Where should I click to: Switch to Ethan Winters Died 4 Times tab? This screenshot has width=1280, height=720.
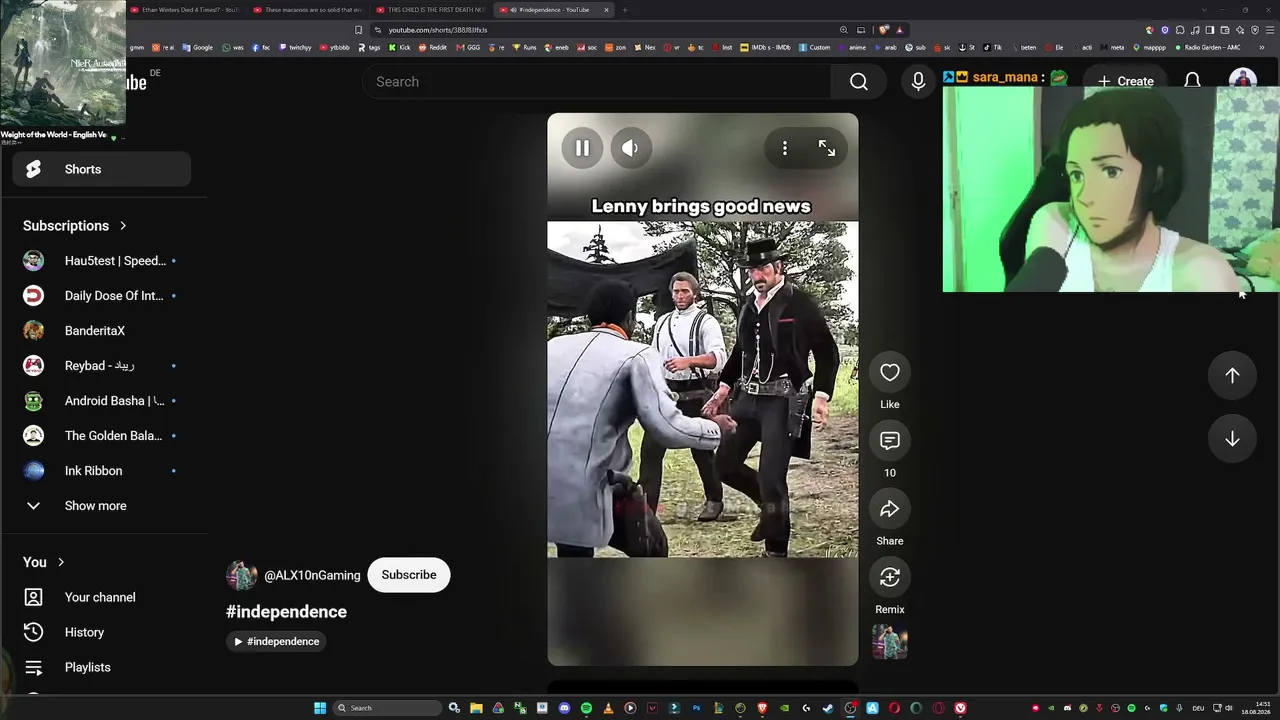tap(186, 10)
